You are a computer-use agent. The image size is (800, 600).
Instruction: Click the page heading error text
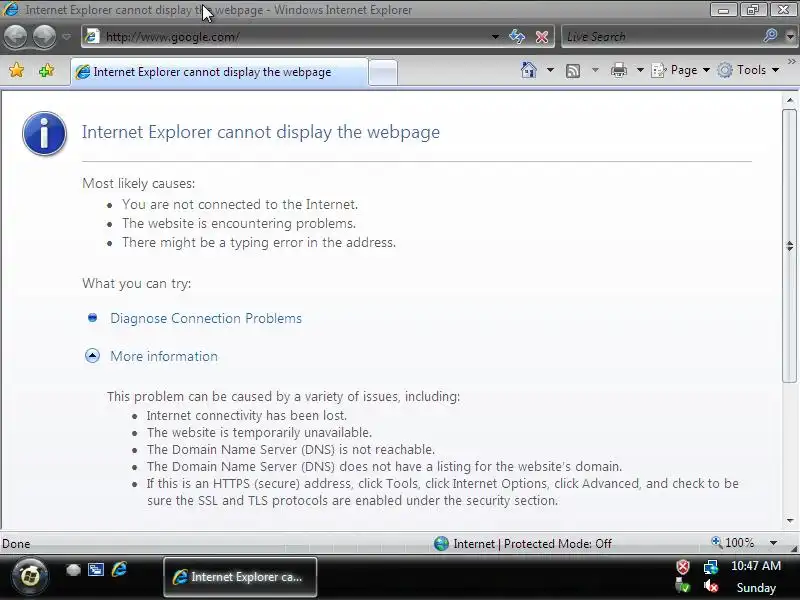(x=261, y=132)
